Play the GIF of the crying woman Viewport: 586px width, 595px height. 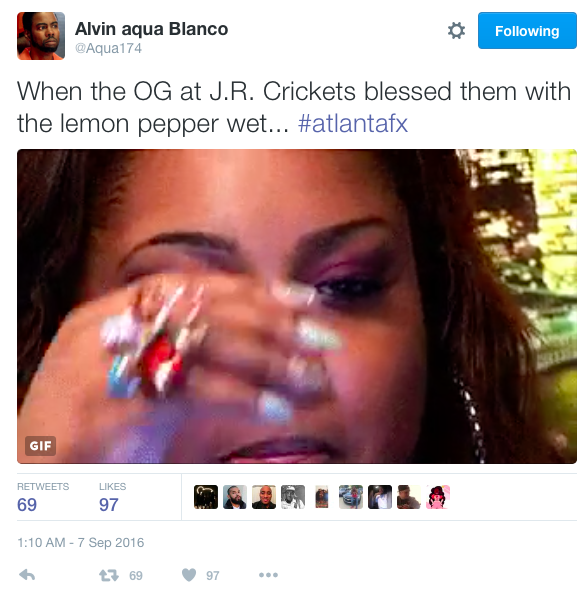pyautogui.click(x=297, y=306)
